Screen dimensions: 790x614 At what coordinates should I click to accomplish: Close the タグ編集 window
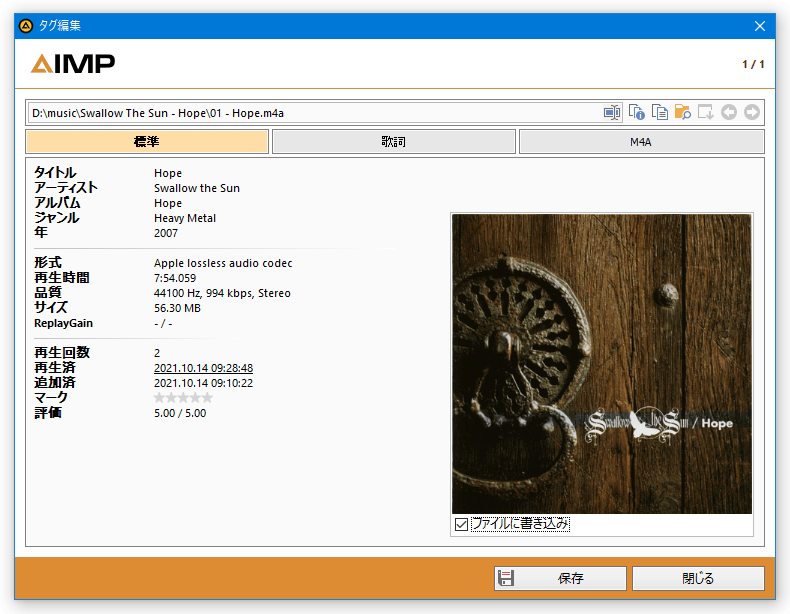(x=760, y=26)
